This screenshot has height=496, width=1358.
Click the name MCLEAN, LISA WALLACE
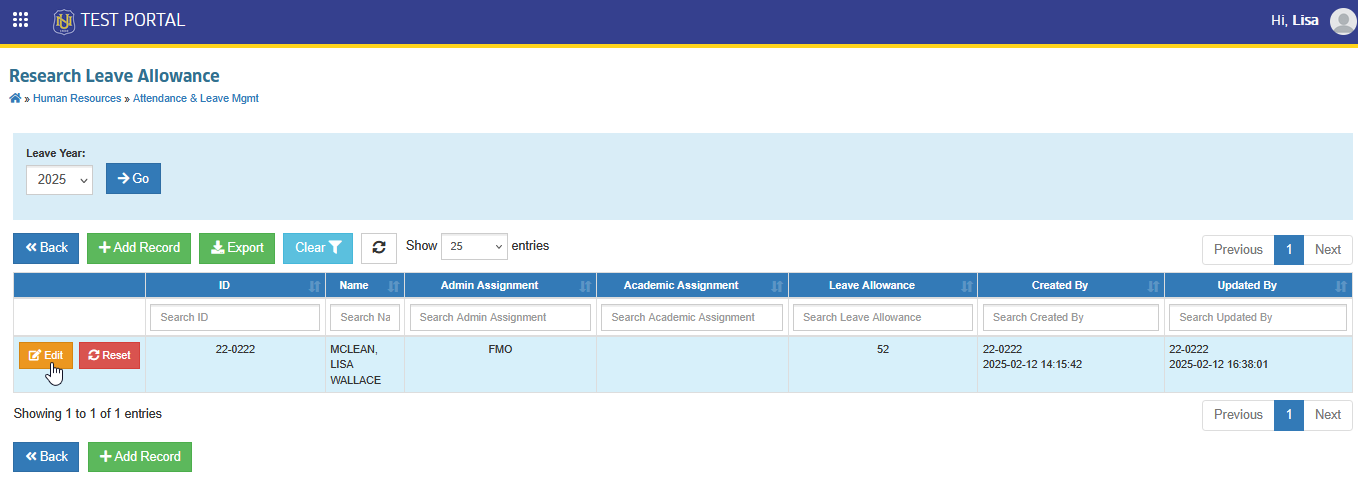(x=355, y=365)
